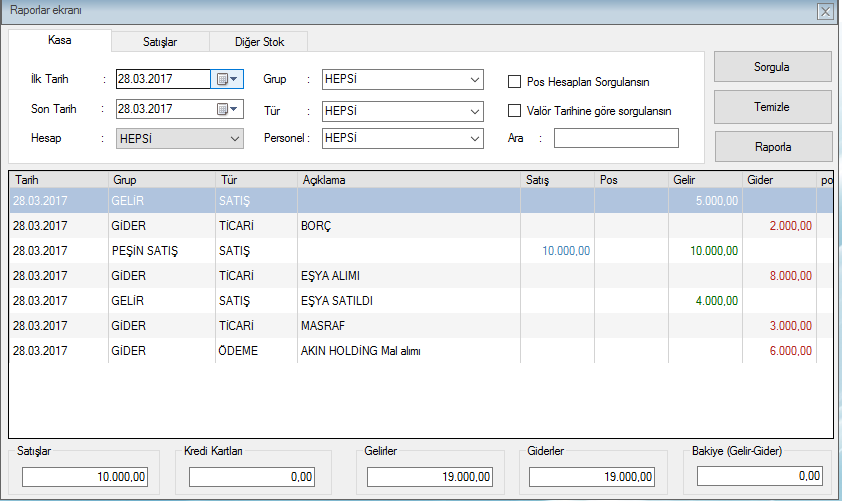Toggle Valör Tarihine göre sorgulansın checkbox
Image resolution: width=842 pixels, height=501 pixels.
[x=516, y=111]
